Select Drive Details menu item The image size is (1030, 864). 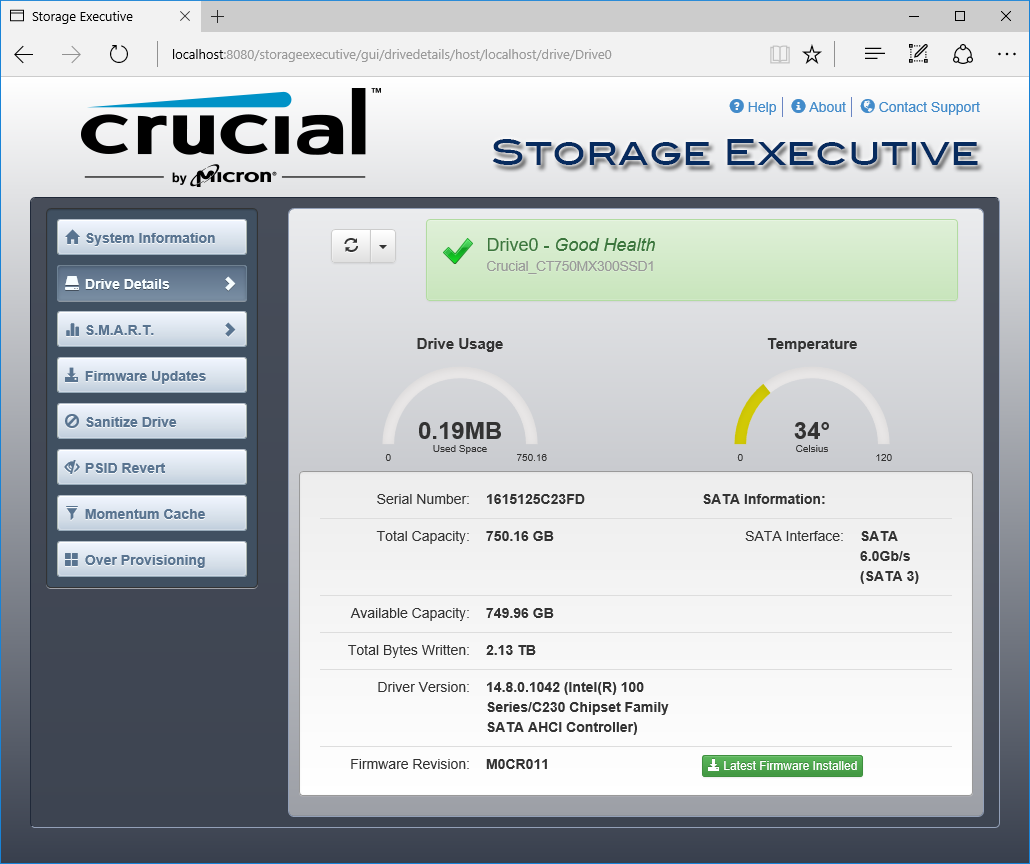[x=152, y=284]
